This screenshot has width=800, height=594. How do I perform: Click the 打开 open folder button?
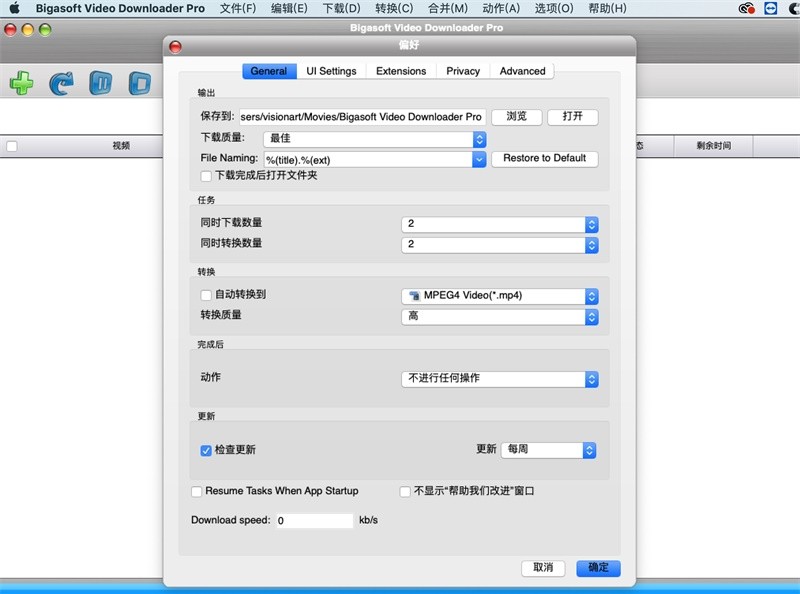pos(573,117)
